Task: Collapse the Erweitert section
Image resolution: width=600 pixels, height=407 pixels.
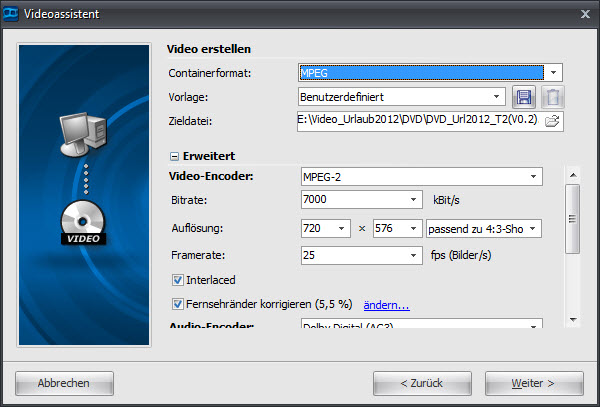Action: pos(174,156)
